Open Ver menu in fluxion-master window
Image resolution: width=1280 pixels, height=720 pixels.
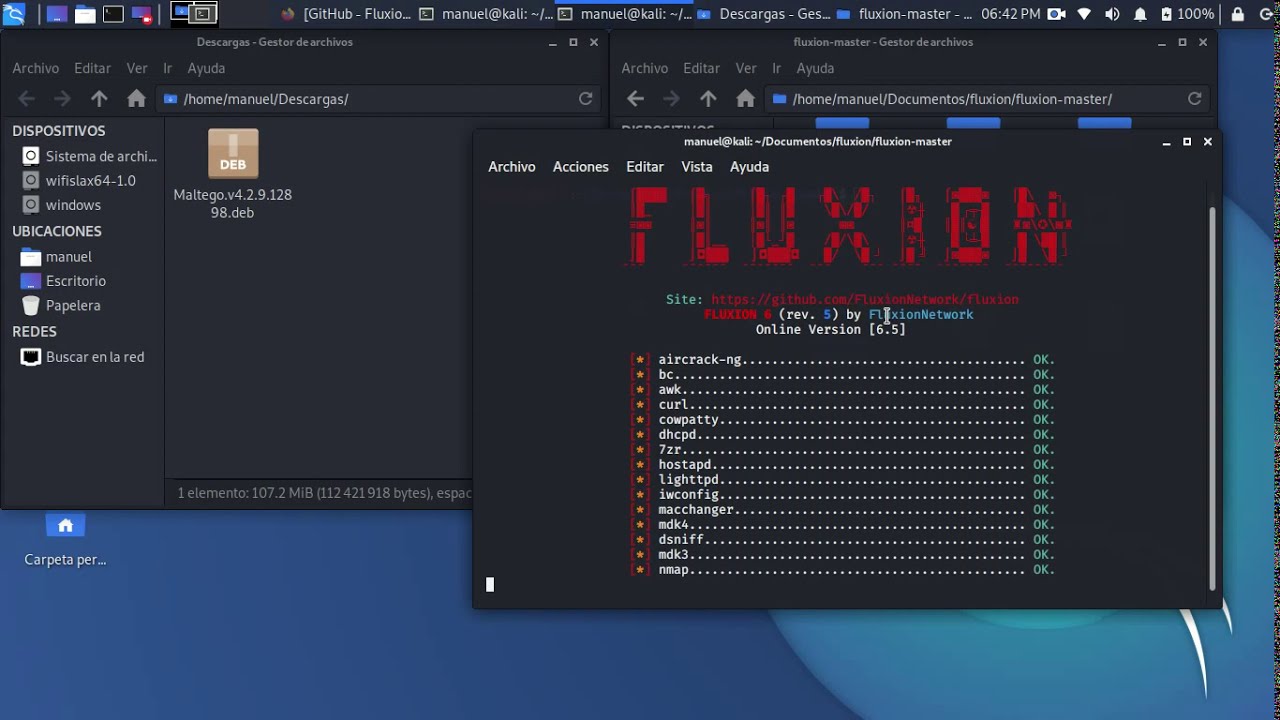point(746,68)
